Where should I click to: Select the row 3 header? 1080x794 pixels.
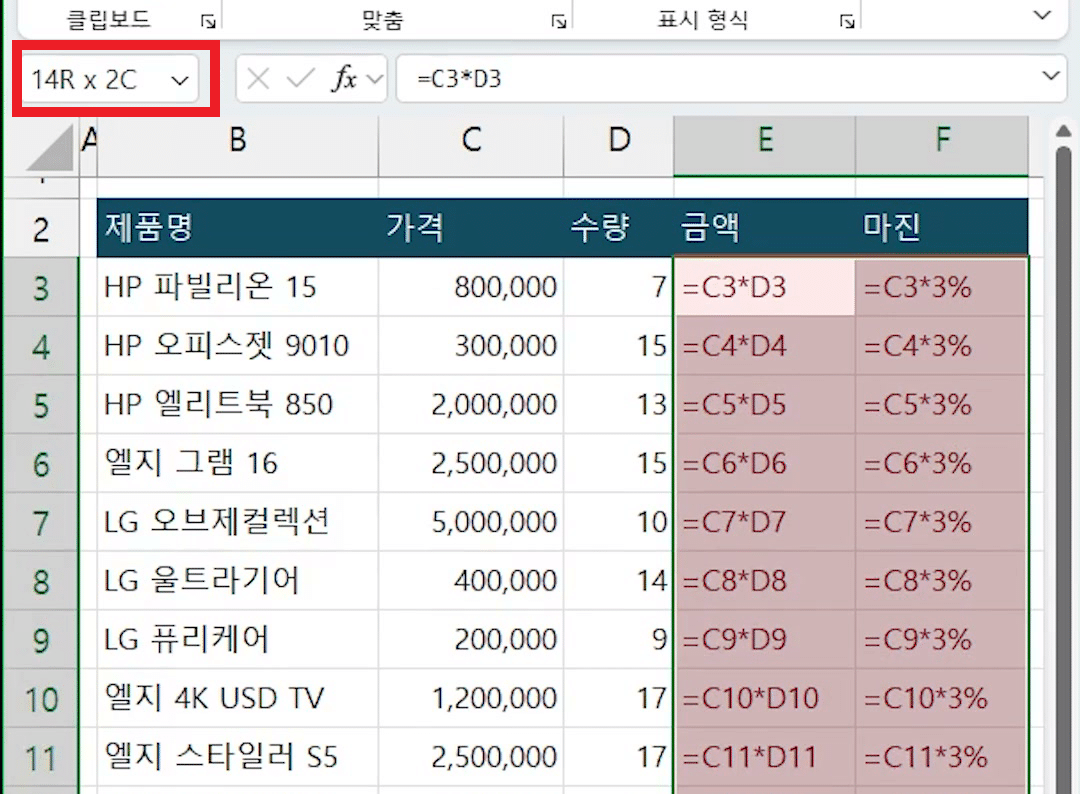tap(41, 287)
